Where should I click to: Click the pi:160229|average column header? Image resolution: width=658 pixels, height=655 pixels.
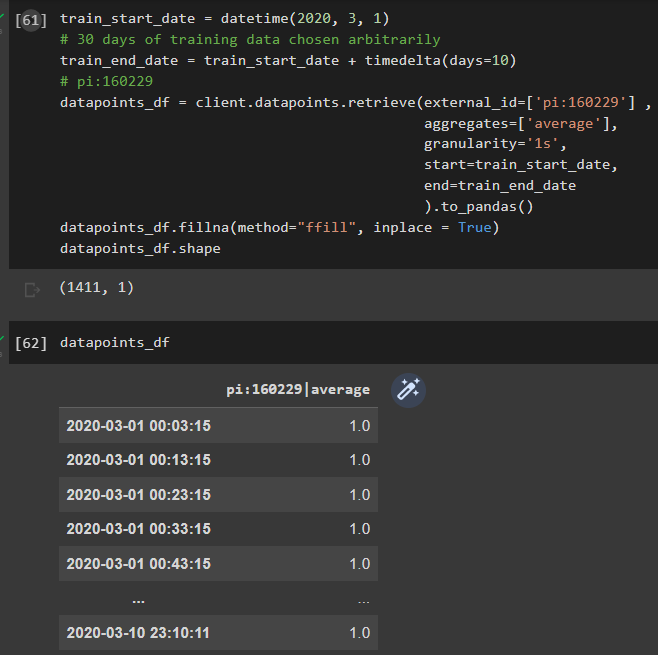click(298, 390)
